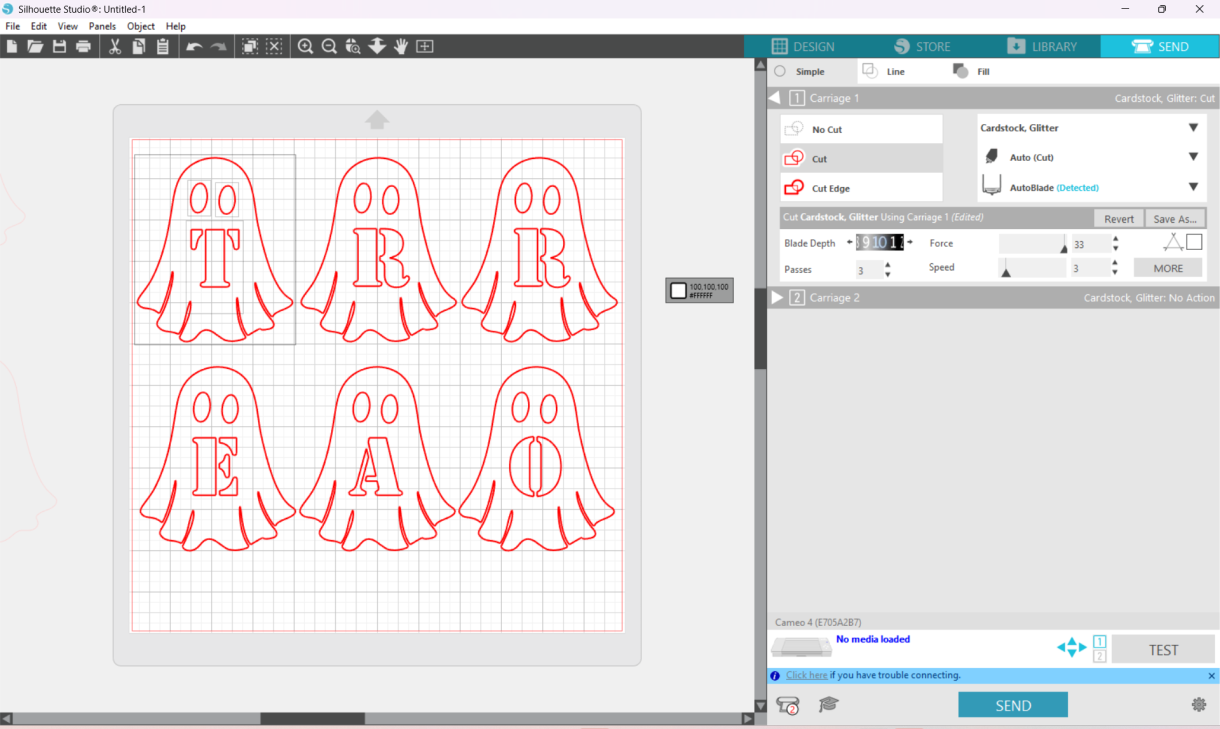Select carriage 2 indicator box near TEST

coord(1099,656)
